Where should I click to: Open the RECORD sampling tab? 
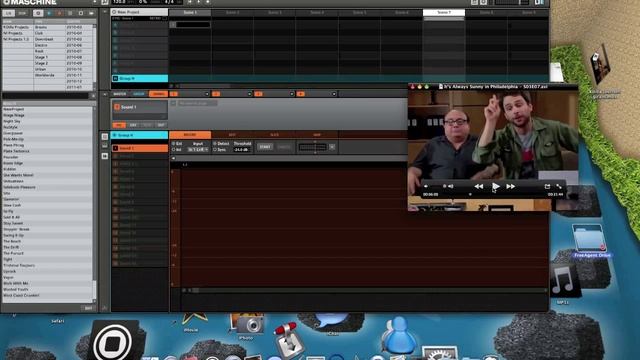click(190, 135)
